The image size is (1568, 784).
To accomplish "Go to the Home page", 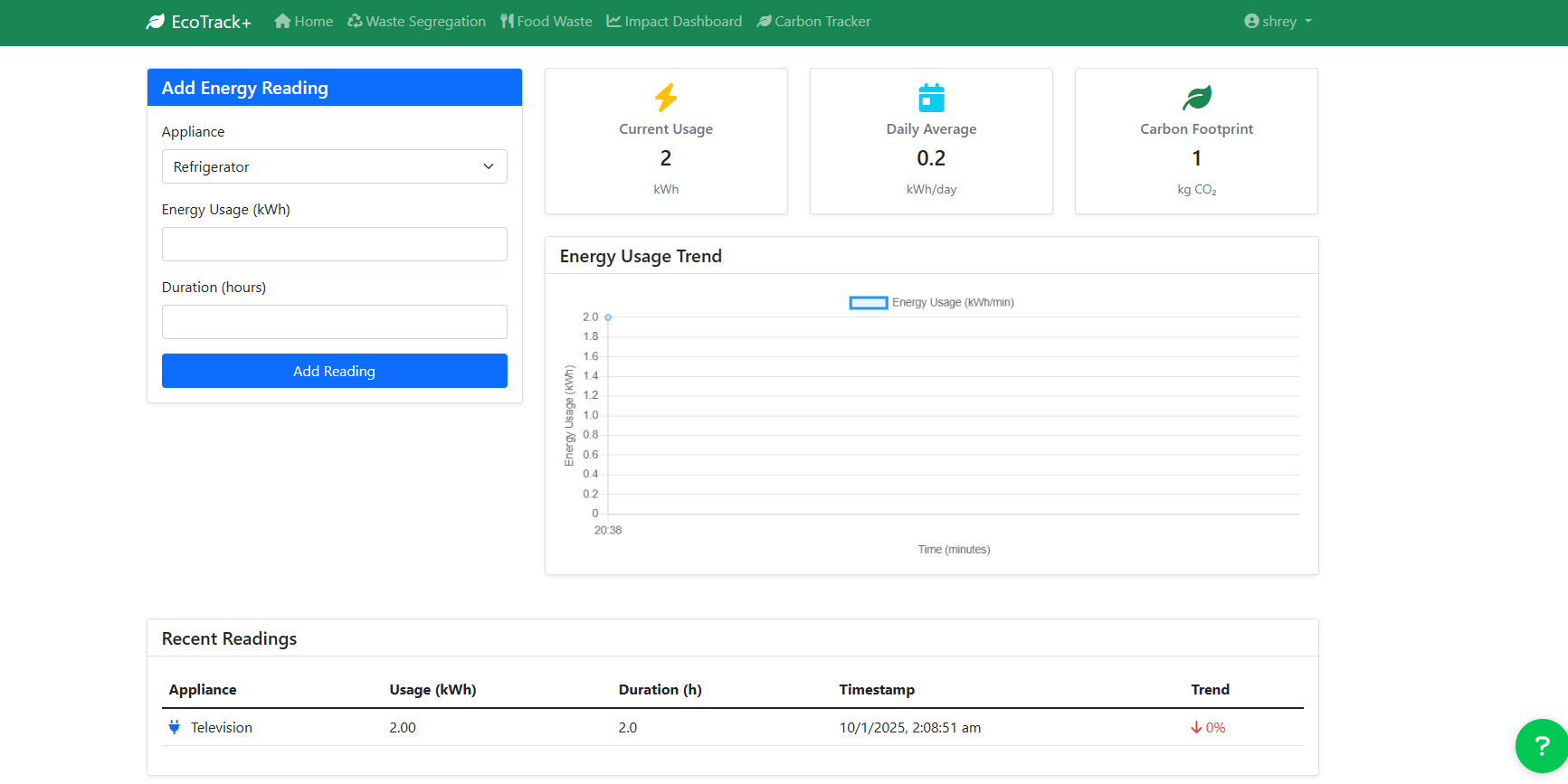I will [x=304, y=21].
